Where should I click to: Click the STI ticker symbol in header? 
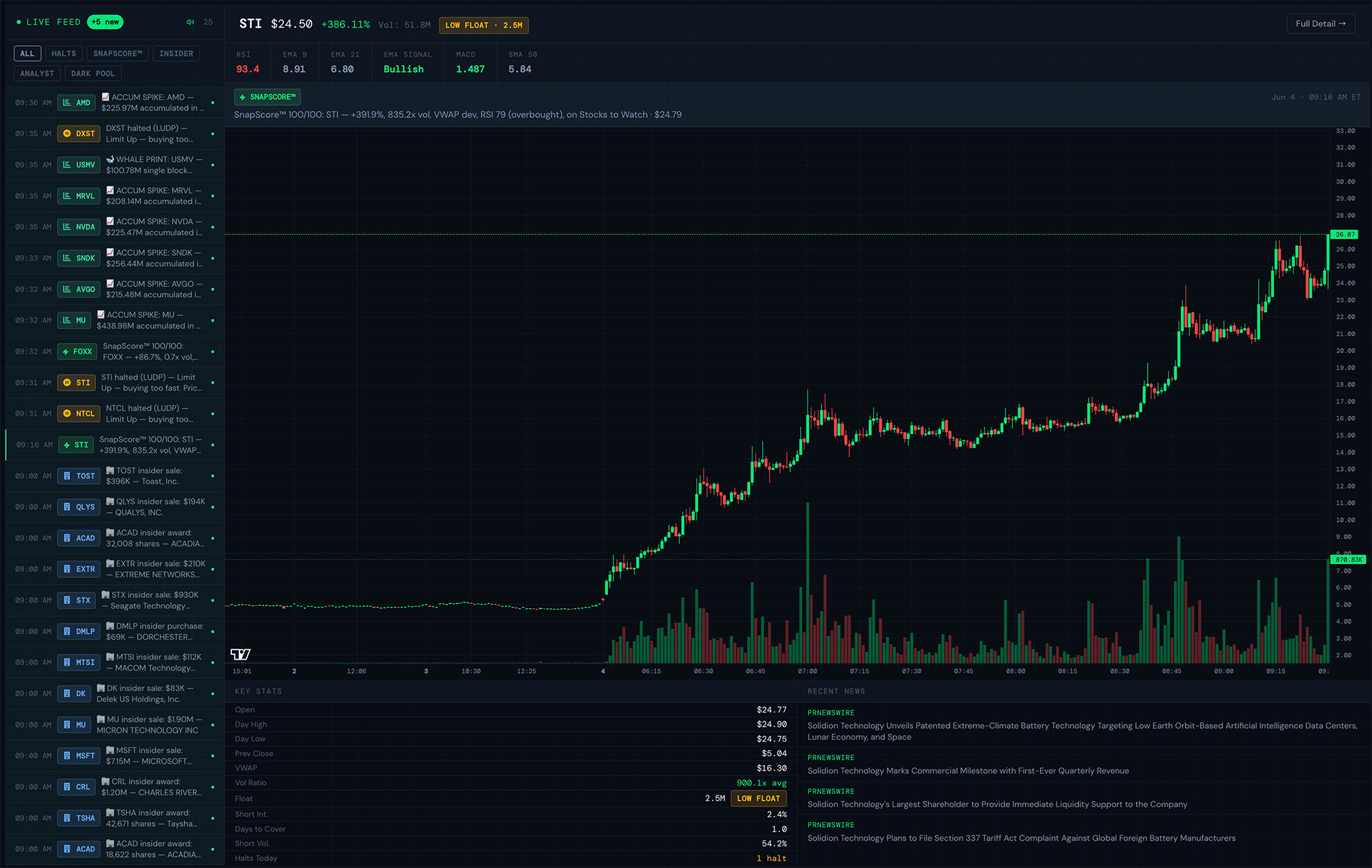[250, 24]
